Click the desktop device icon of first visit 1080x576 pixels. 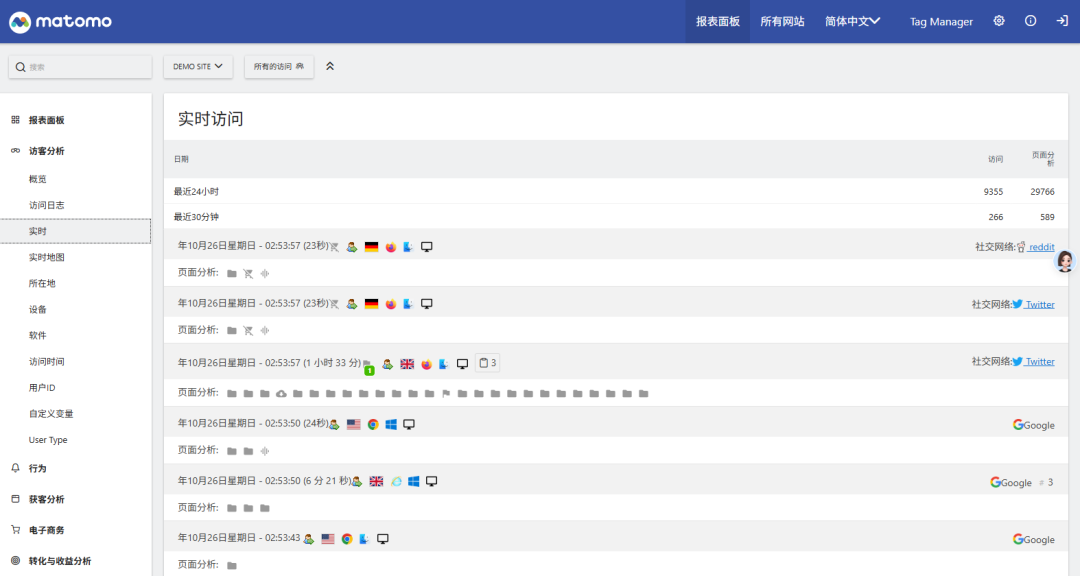[x=427, y=246]
